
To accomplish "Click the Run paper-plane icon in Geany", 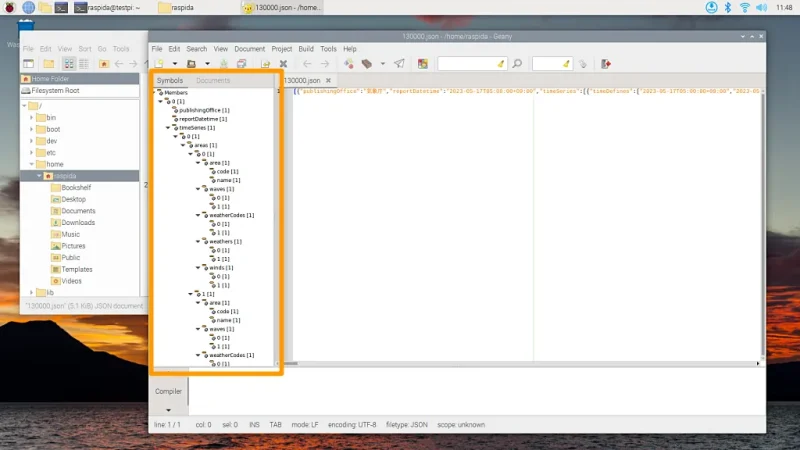I will [x=399, y=64].
